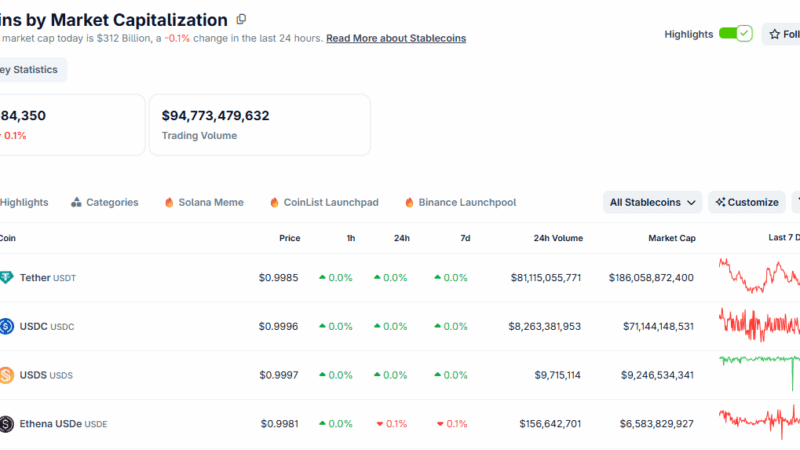Sort table by 7d column
Screen dimensions: 800x450
(x=465, y=238)
